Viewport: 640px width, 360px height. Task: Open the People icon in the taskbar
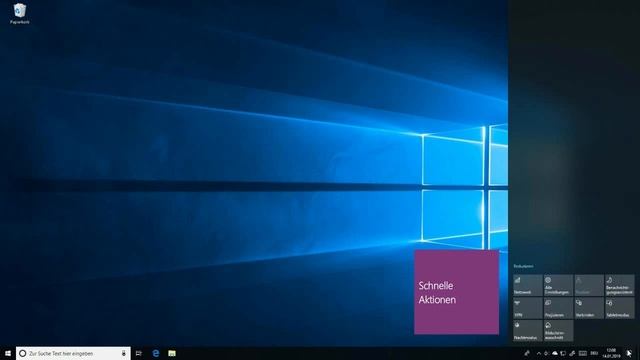pos(527,353)
